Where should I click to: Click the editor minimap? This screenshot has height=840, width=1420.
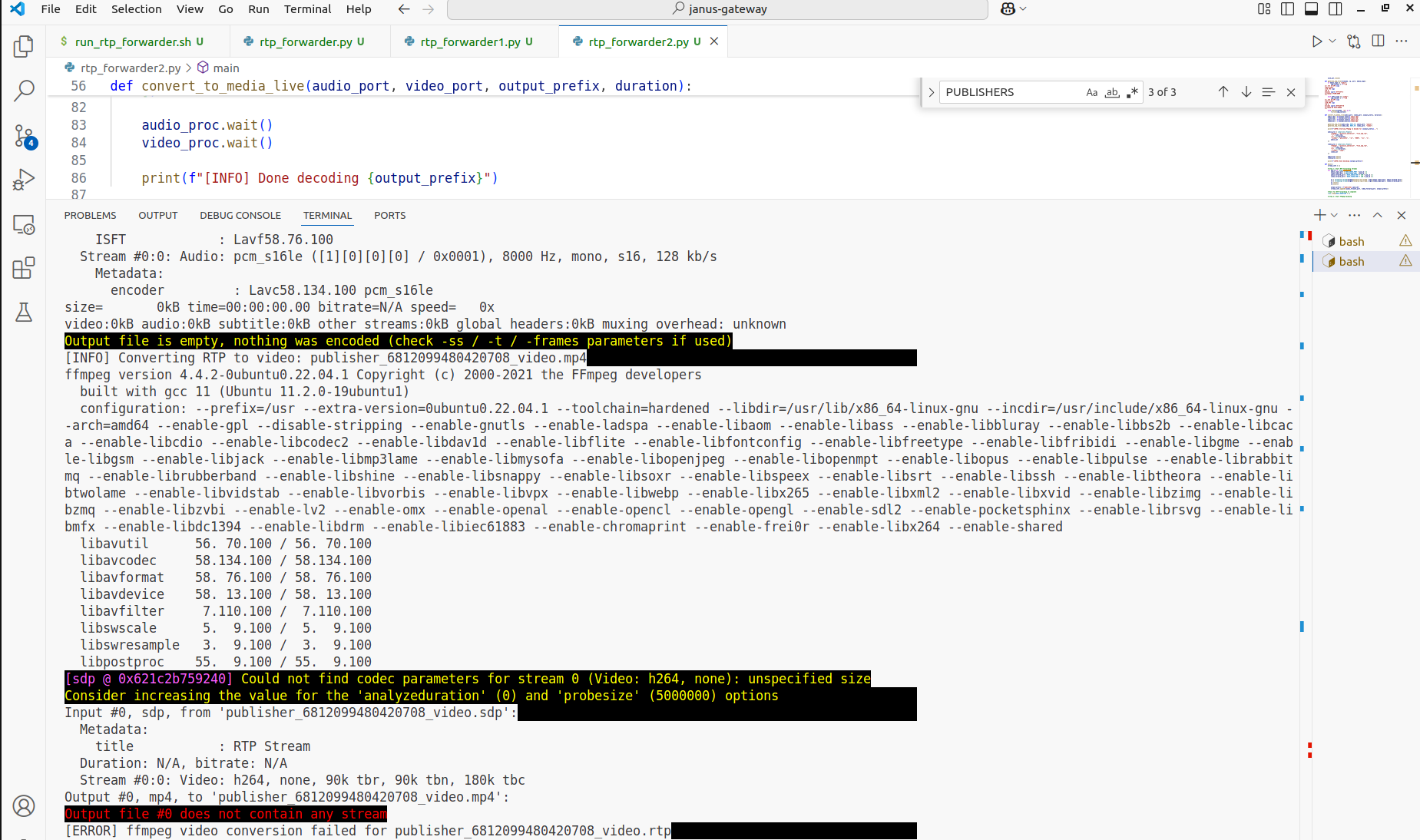(1365, 137)
